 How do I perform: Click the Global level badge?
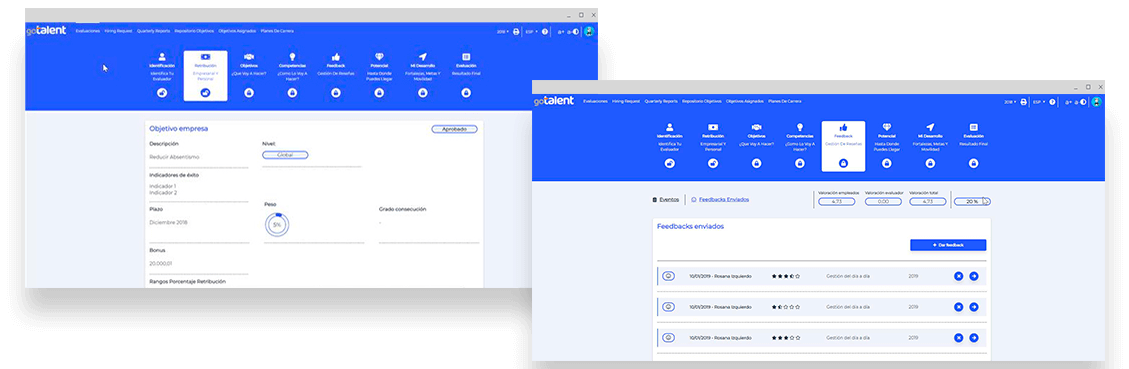(x=285, y=155)
